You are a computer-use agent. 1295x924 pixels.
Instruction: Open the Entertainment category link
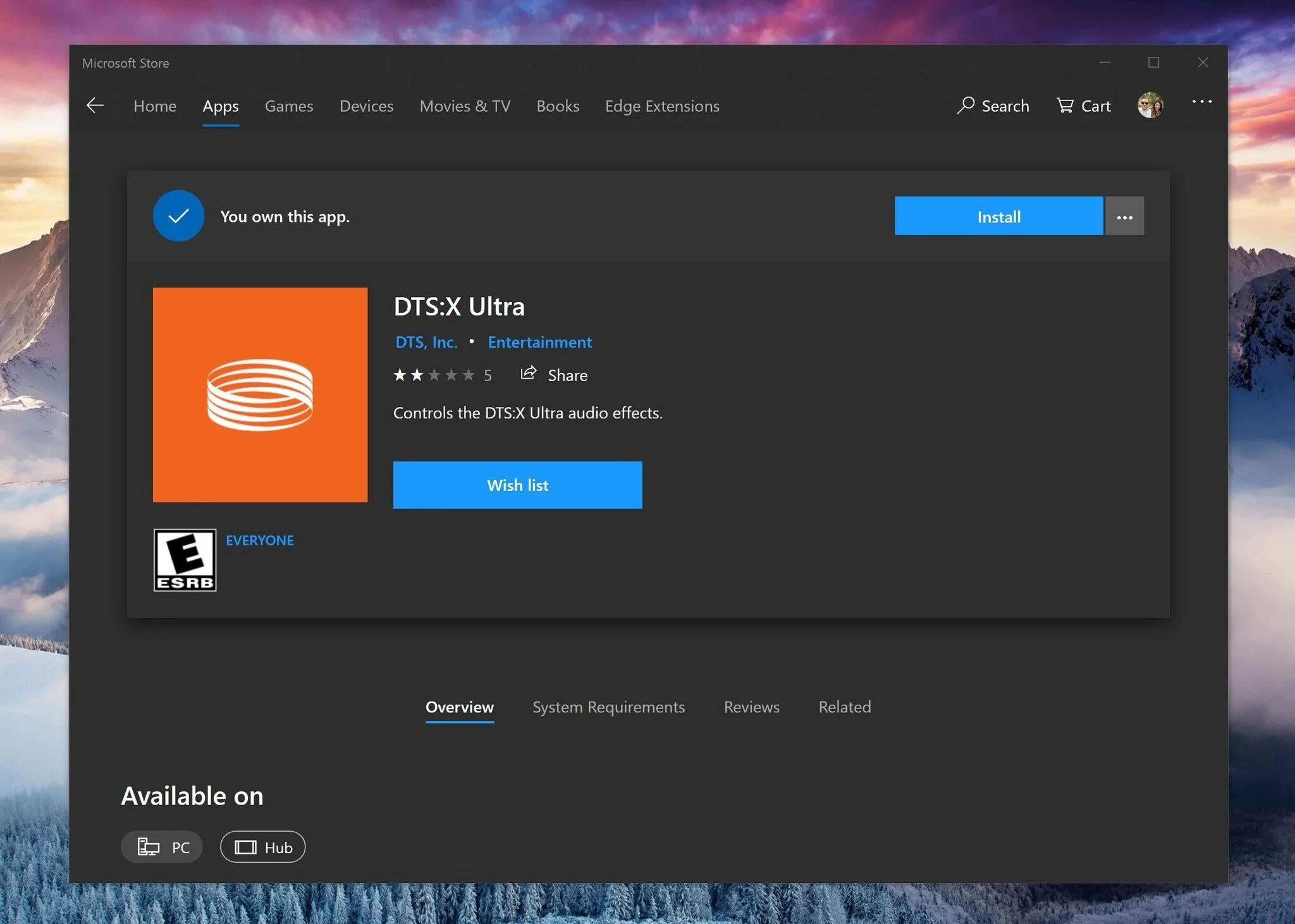(x=539, y=343)
